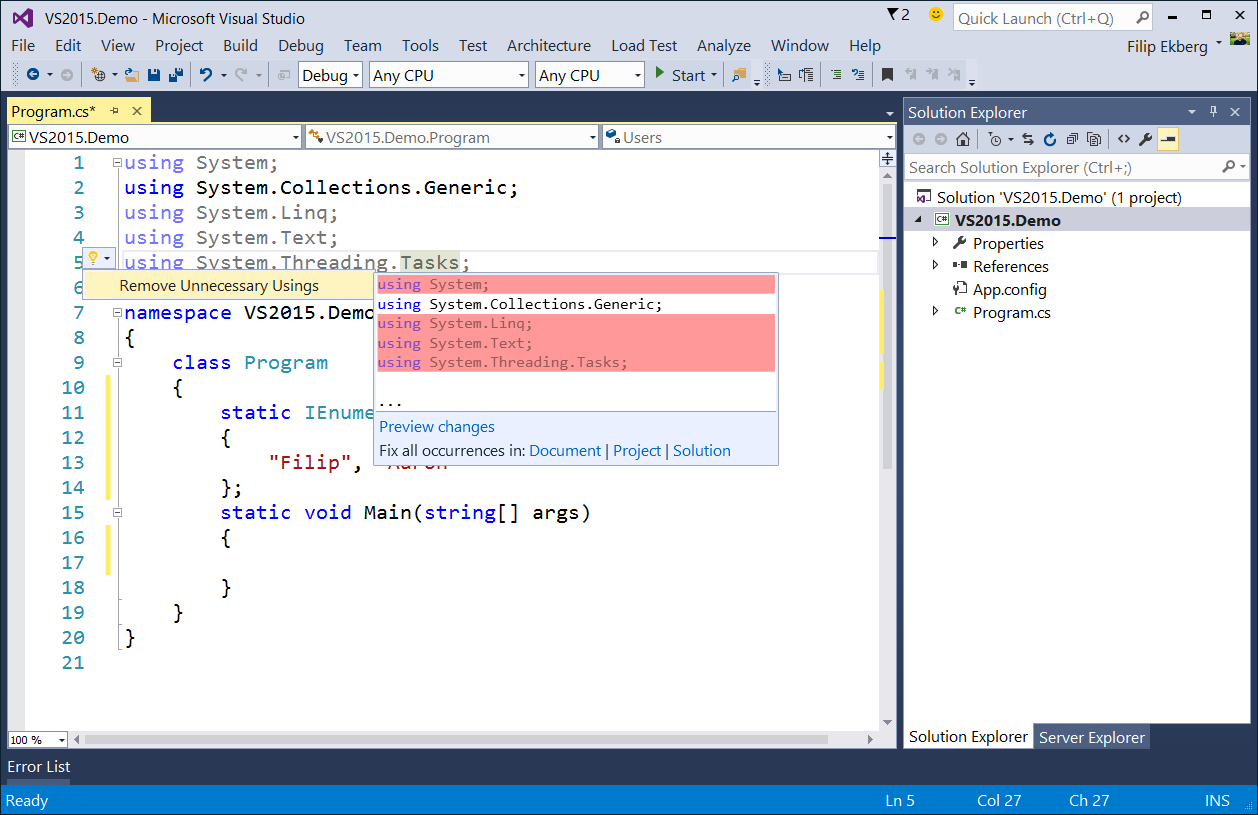1258x815 pixels.
Task: Click the Preview changes link
Action: [x=437, y=427]
